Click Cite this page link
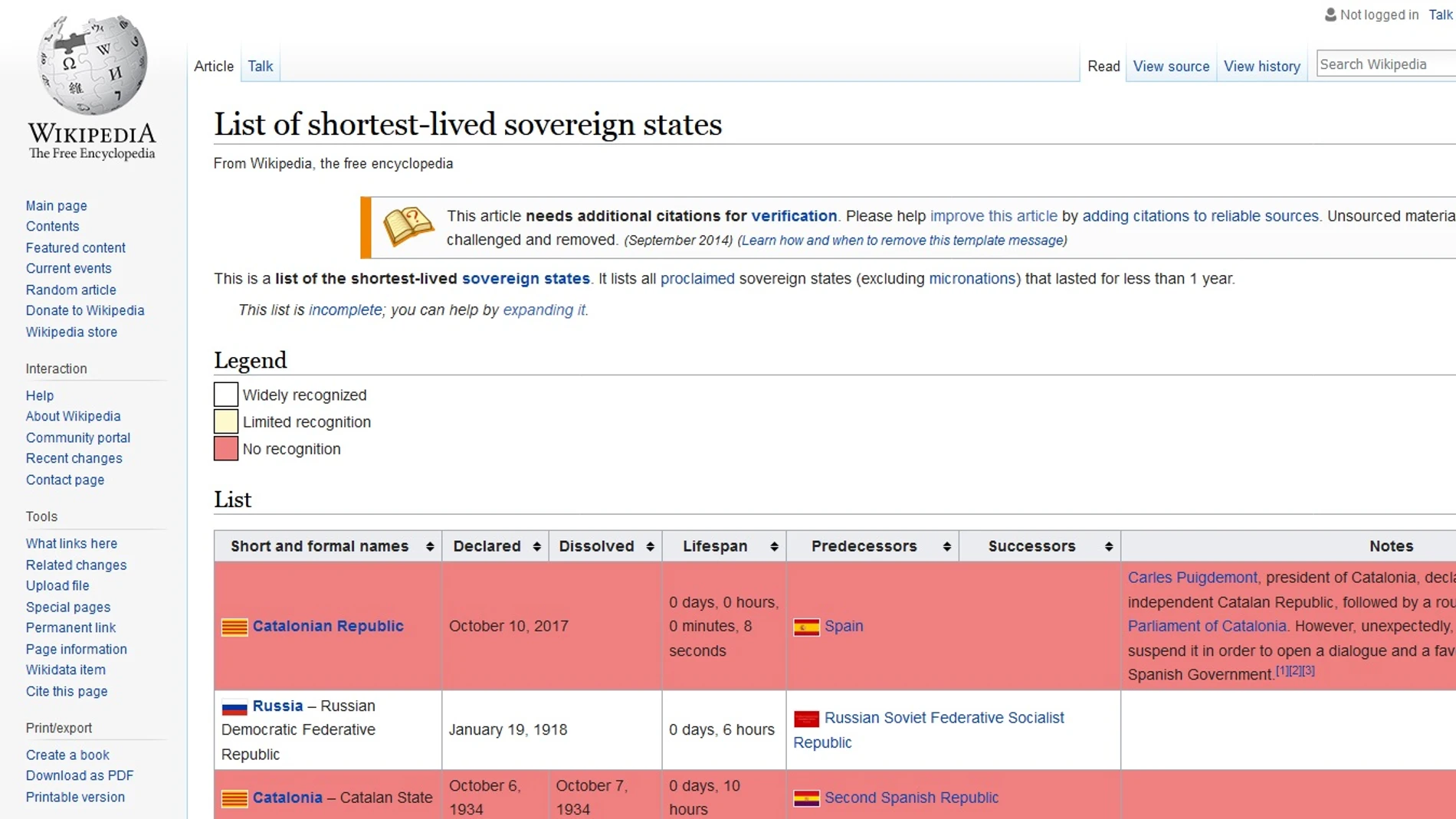 (x=67, y=691)
